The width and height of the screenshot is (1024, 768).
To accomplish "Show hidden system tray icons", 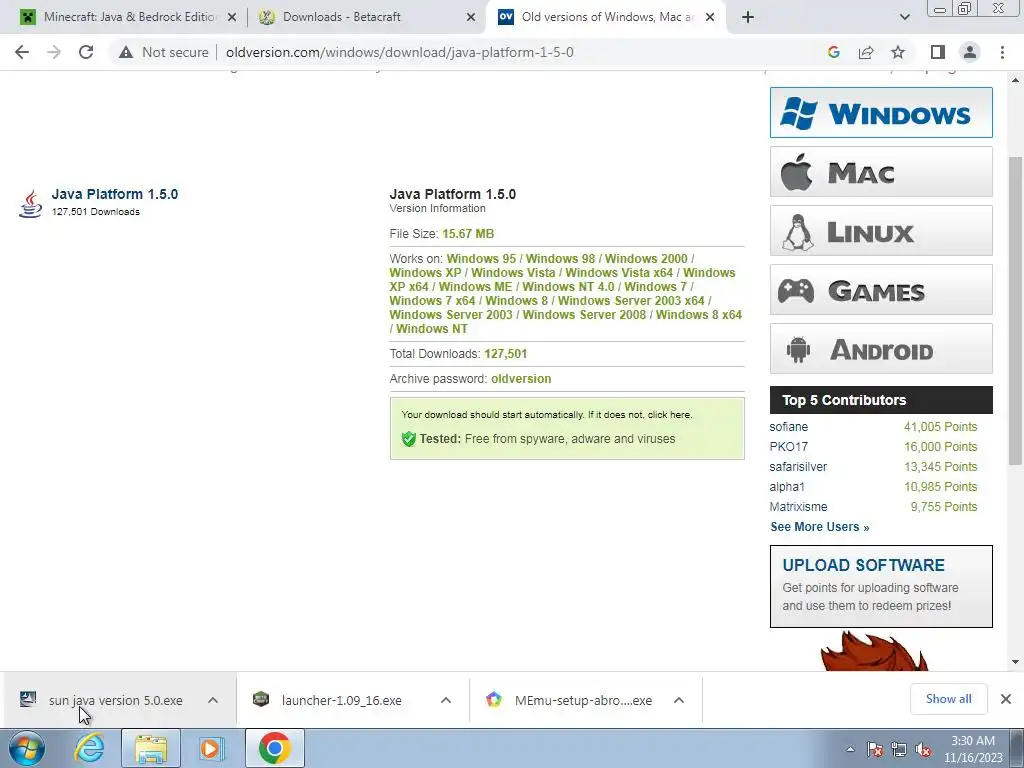I will point(850,749).
